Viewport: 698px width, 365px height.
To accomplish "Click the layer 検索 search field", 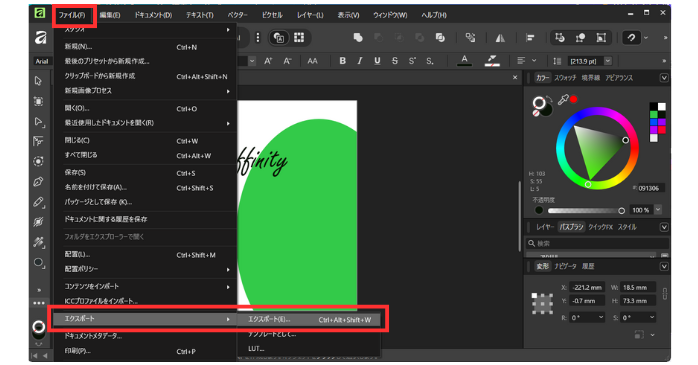I will coord(597,243).
